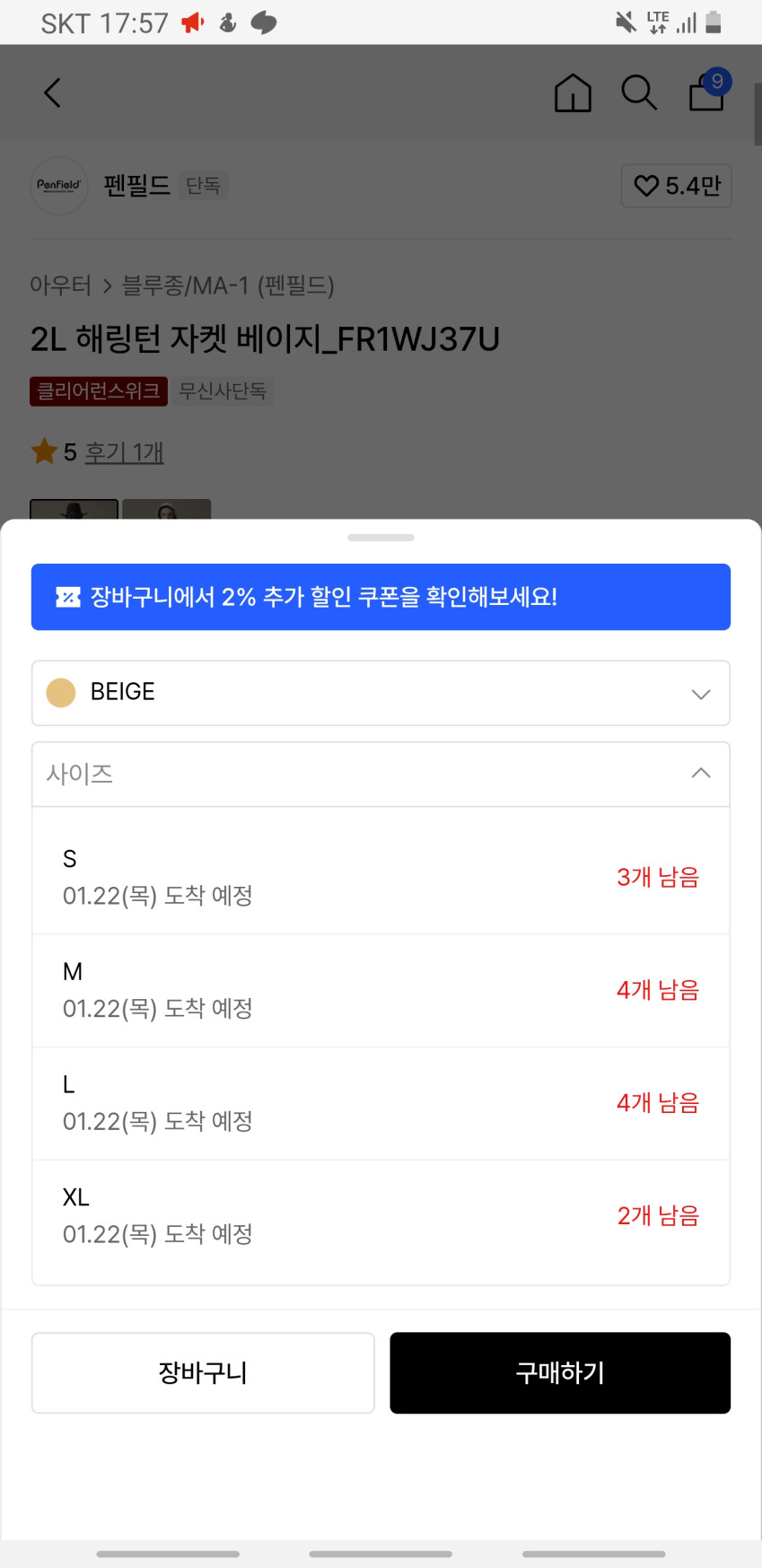Toggle the heart like button 5.4만

click(677, 186)
